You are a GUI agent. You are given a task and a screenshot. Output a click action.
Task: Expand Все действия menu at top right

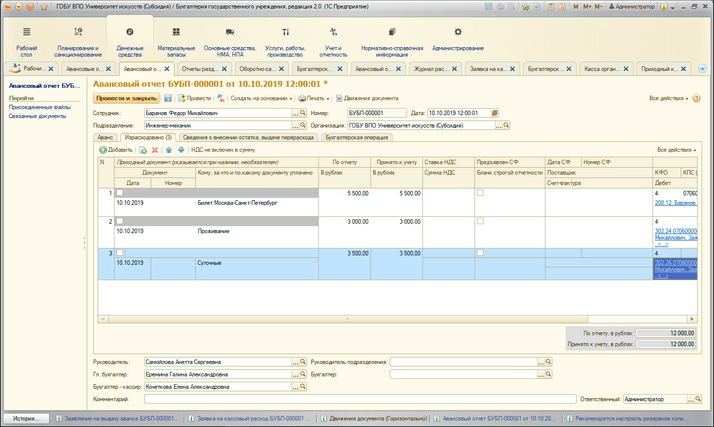pos(669,99)
